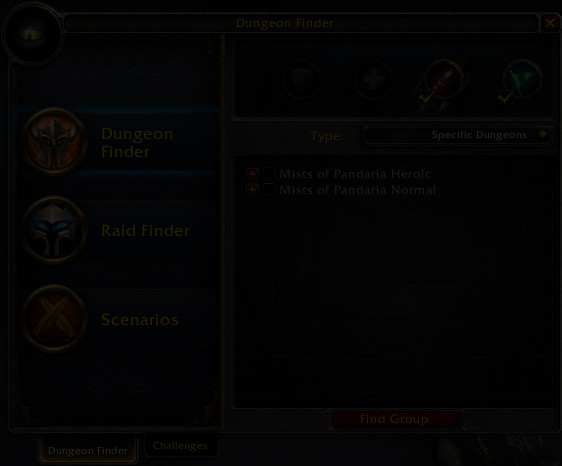
Task: Click the eye portrait in the window corner
Action: tap(32, 34)
